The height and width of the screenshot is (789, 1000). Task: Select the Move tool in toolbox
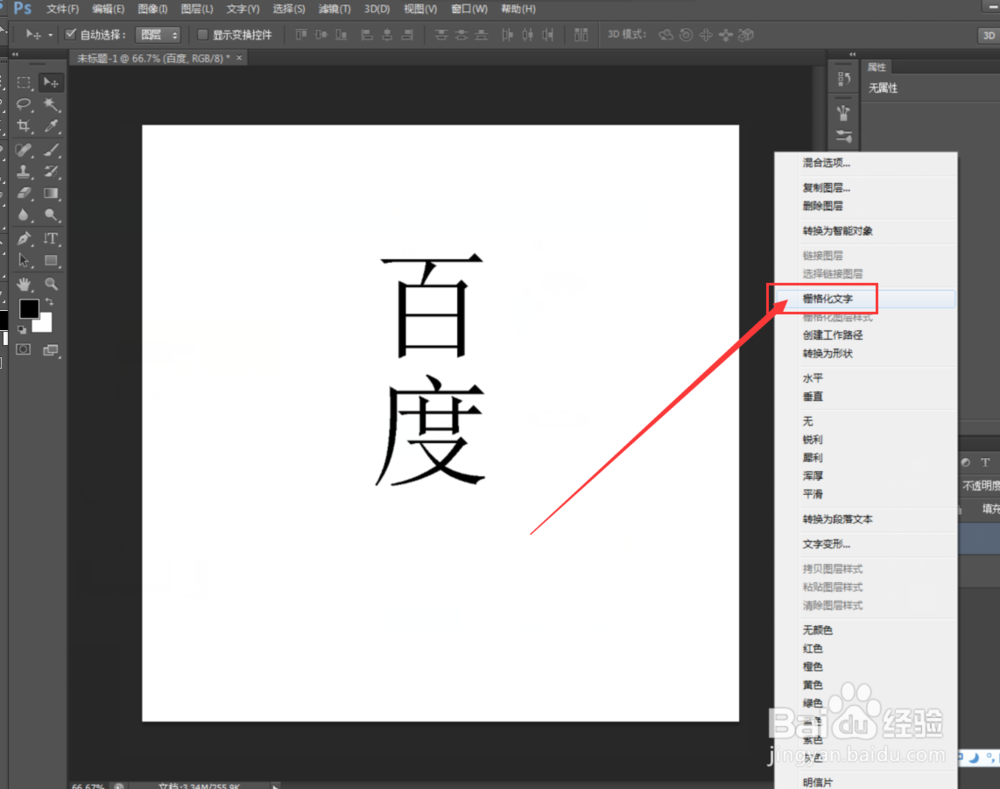50,82
